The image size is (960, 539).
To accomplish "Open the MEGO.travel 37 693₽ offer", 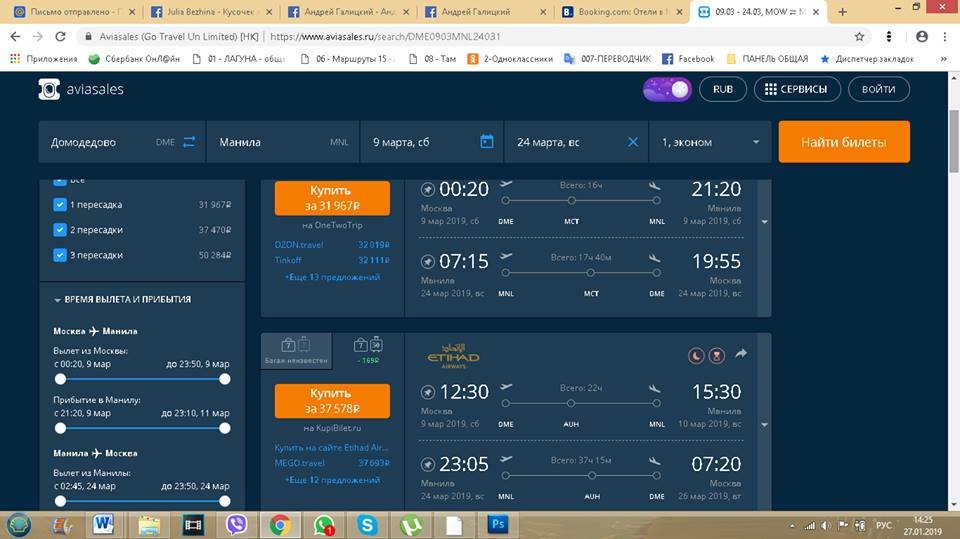I will pyautogui.click(x=332, y=463).
